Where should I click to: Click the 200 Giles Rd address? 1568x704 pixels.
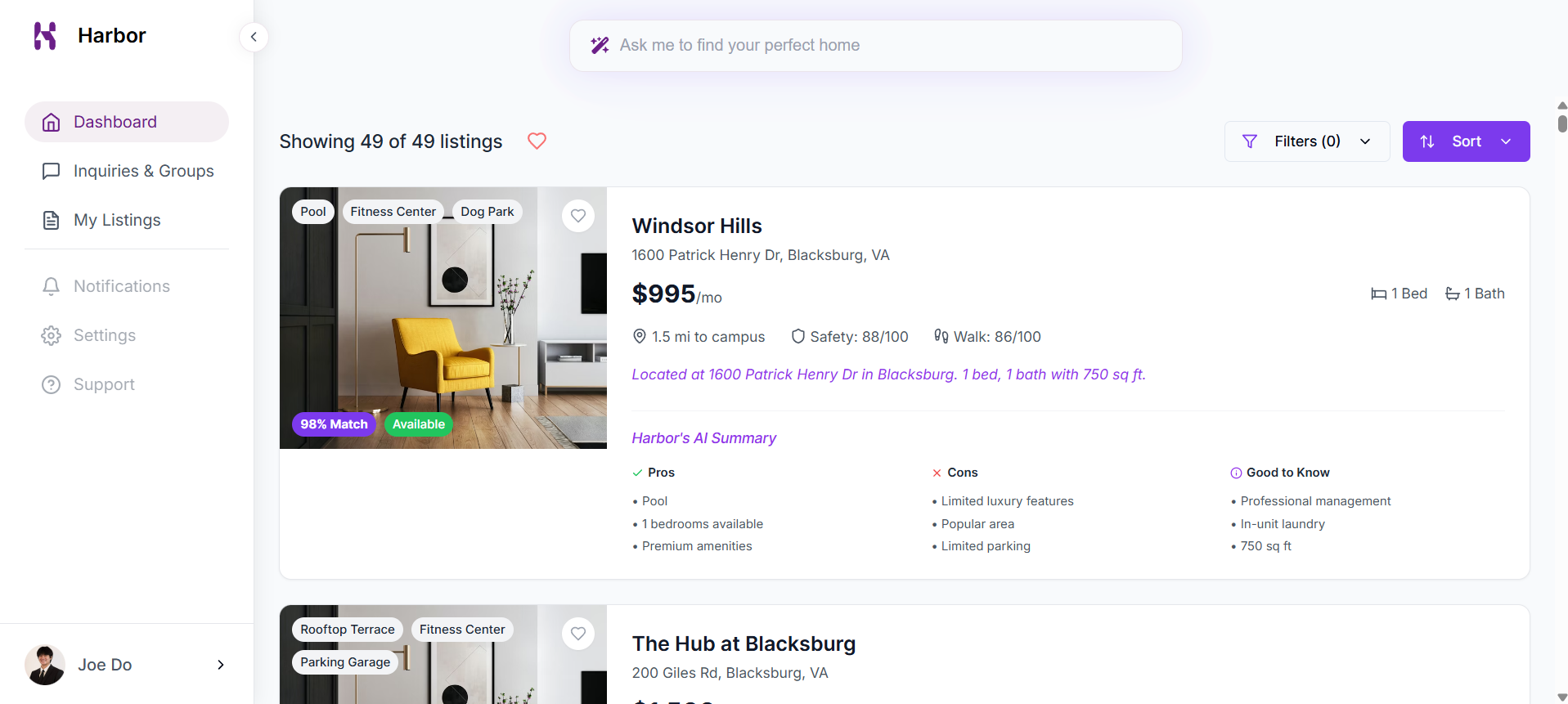pos(730,673)
